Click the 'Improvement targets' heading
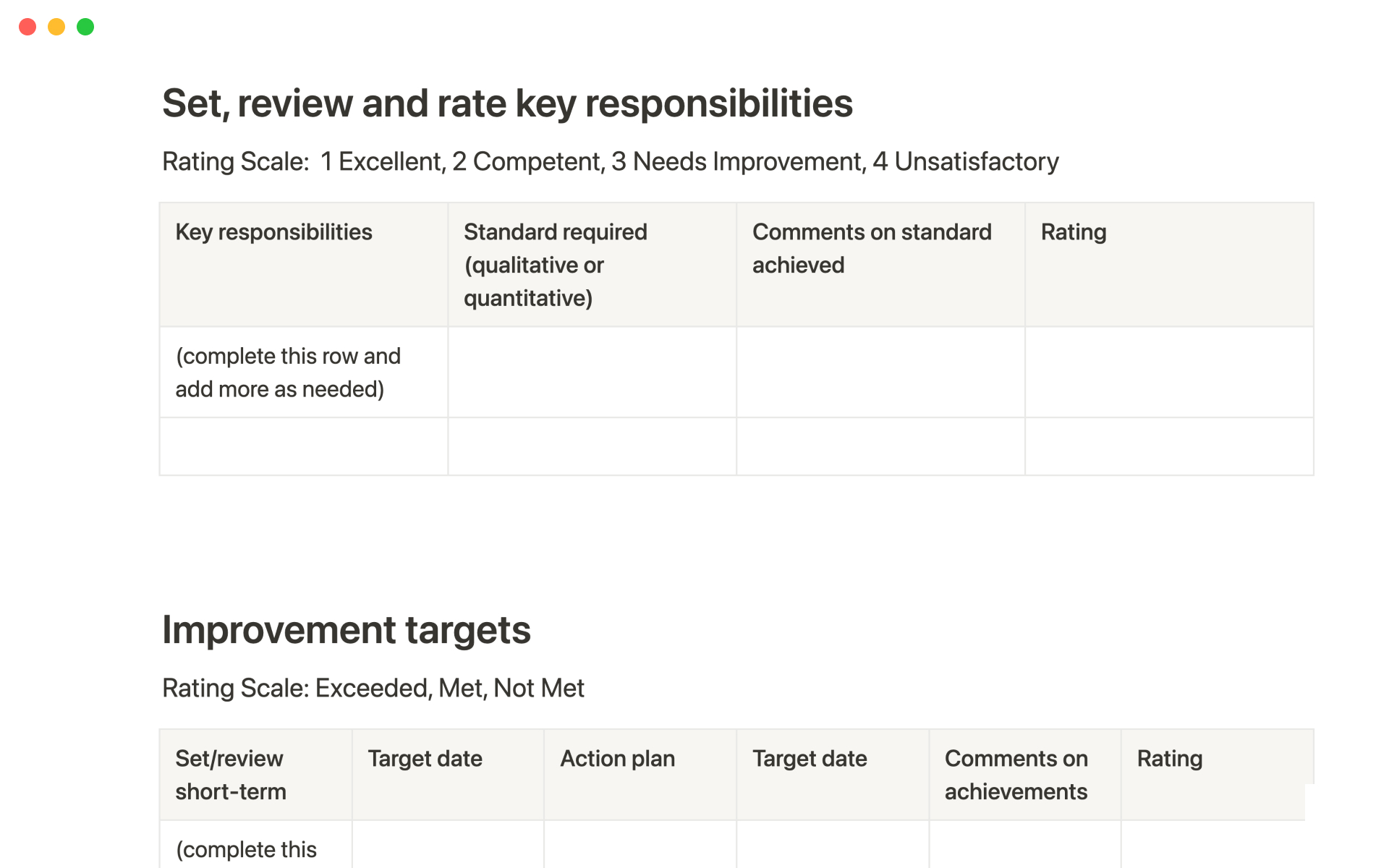Screen dimensions: 1389x868 [347, 630]
